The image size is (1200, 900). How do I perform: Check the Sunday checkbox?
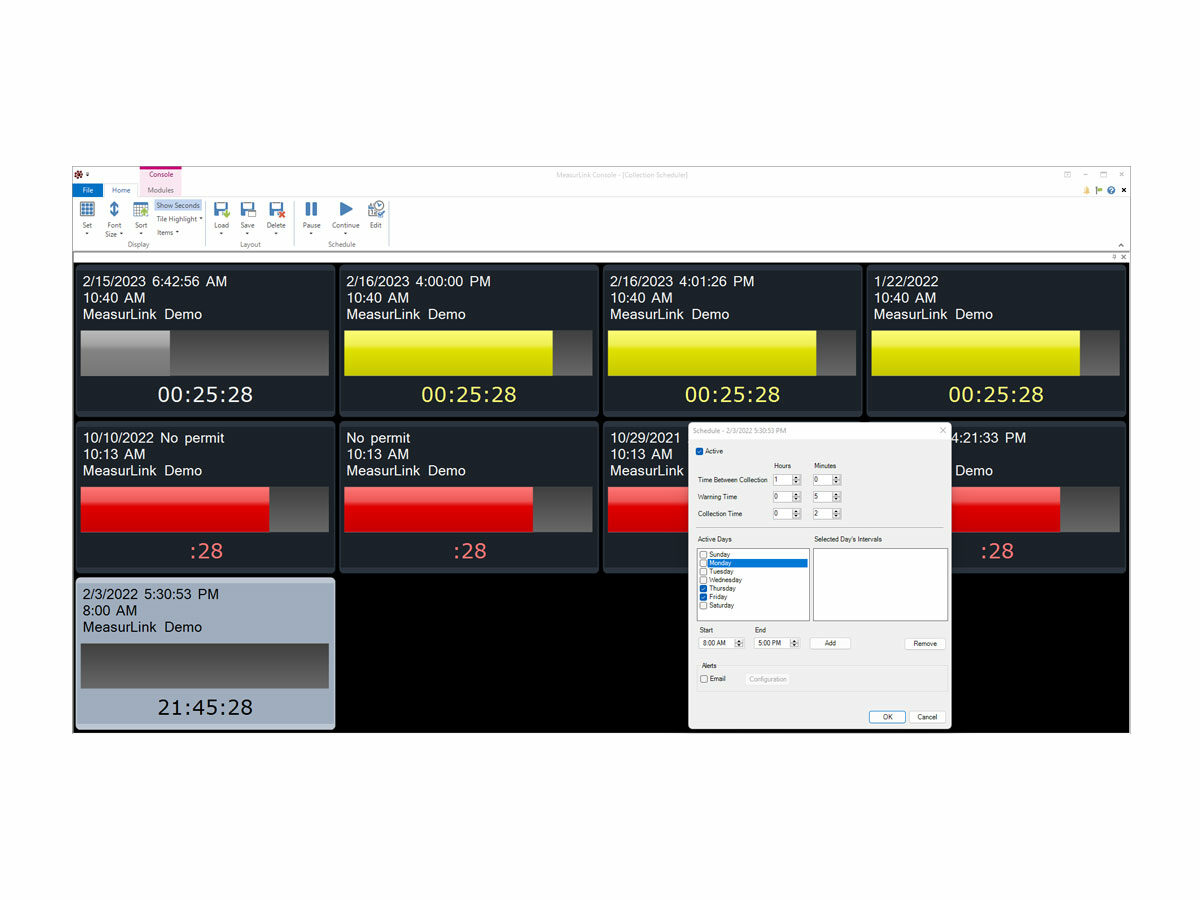704,554
